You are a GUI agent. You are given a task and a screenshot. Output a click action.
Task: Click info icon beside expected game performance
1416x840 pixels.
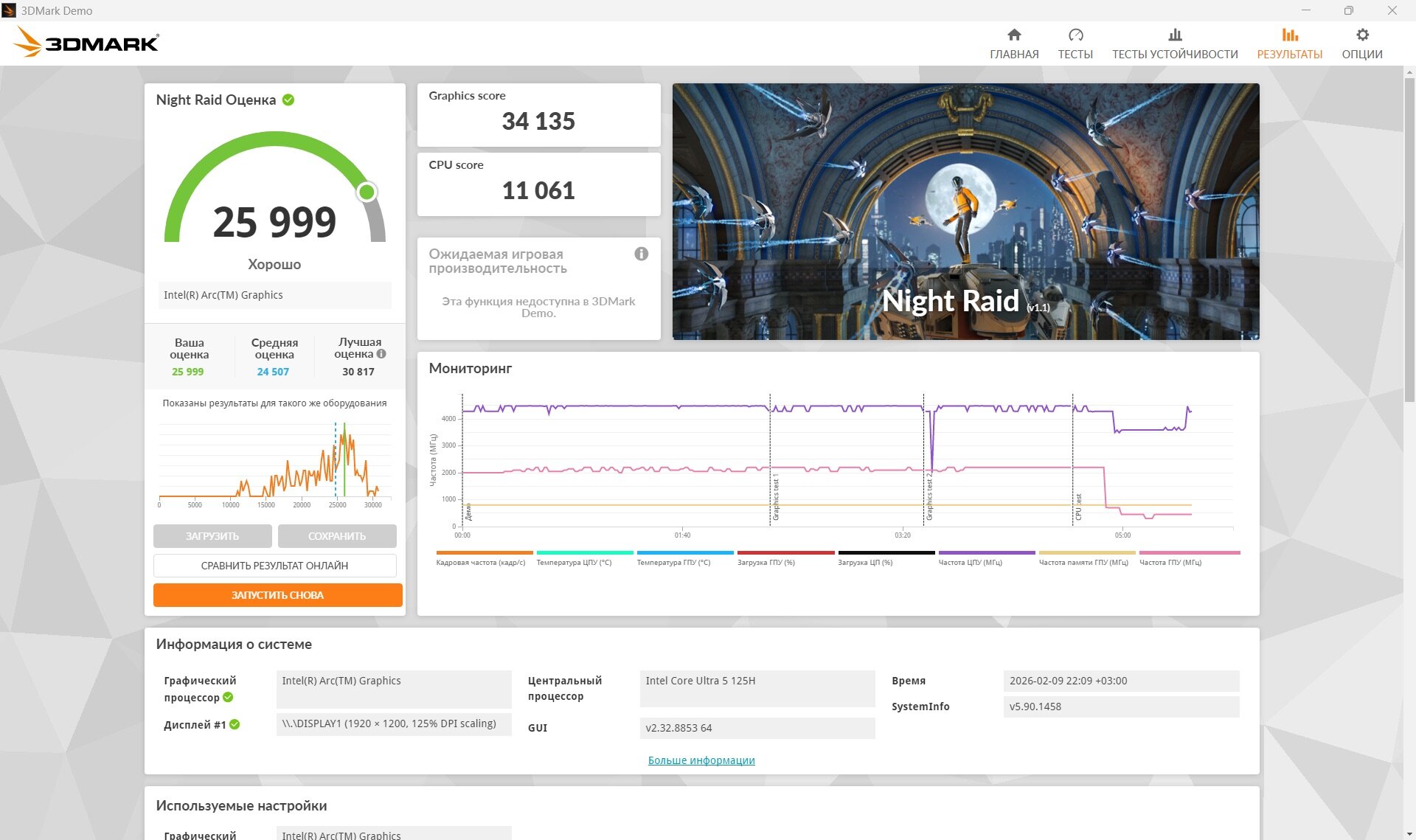[x=642, y=254]
